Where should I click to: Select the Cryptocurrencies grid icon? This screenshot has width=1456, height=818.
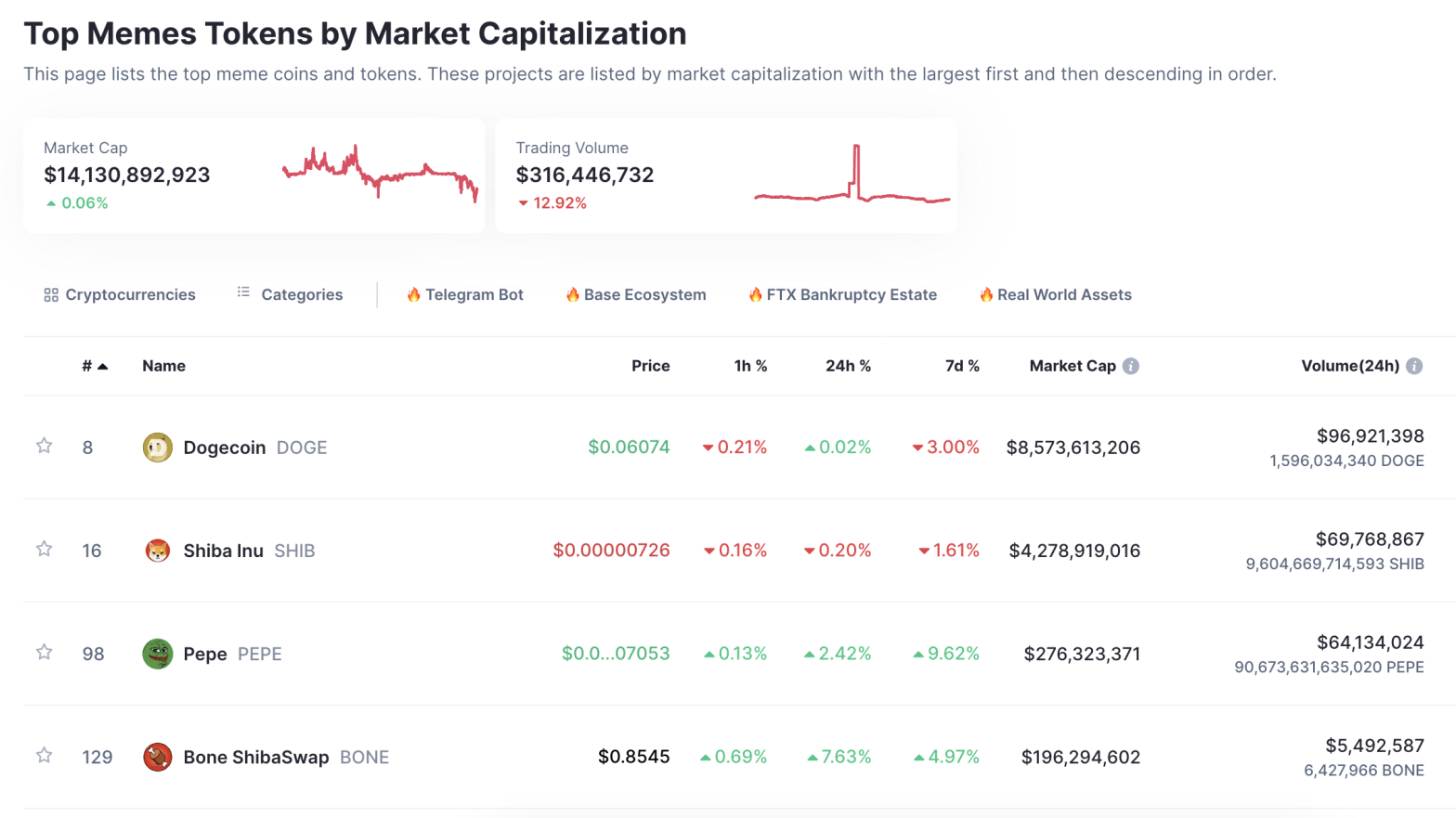(51, 294)
